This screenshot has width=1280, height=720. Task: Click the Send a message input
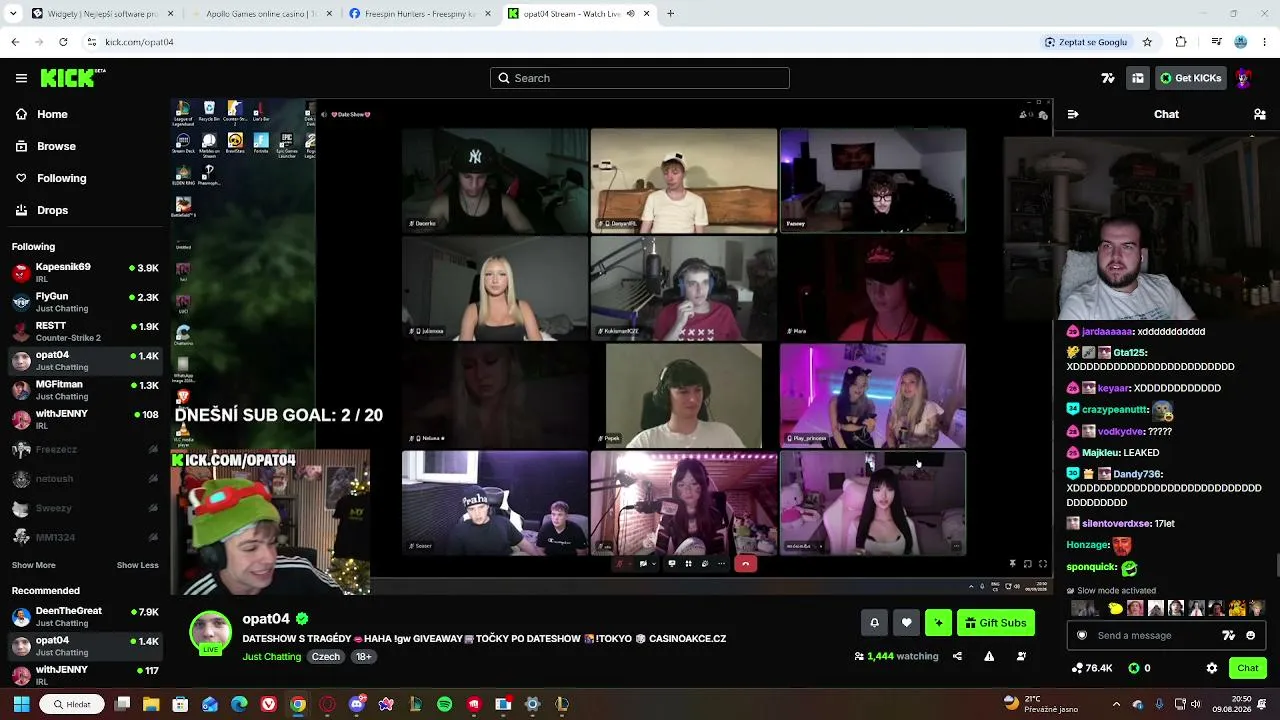[x=1152, y=636]
